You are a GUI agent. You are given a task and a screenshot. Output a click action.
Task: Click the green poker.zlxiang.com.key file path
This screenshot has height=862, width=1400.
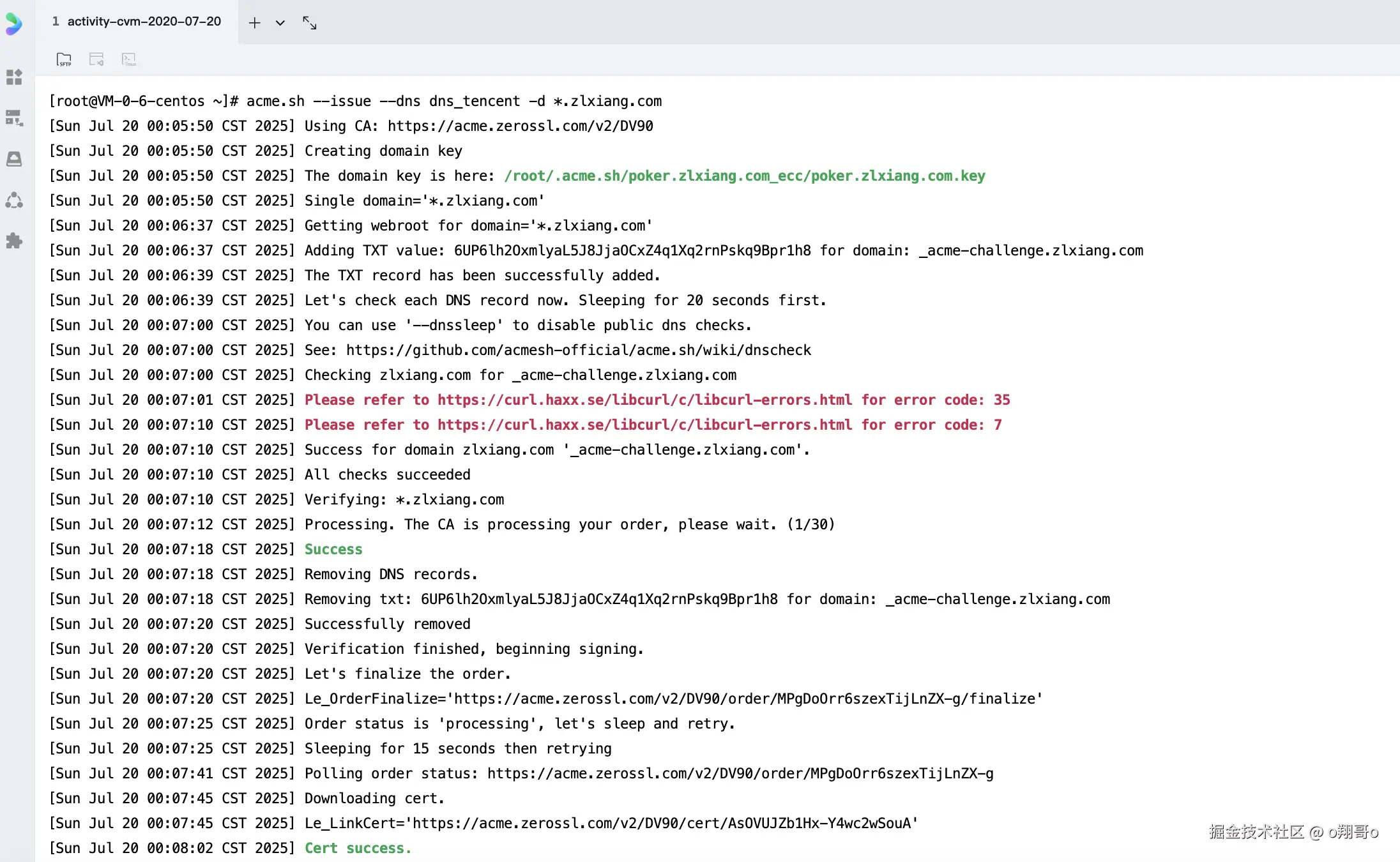(744, 176)
